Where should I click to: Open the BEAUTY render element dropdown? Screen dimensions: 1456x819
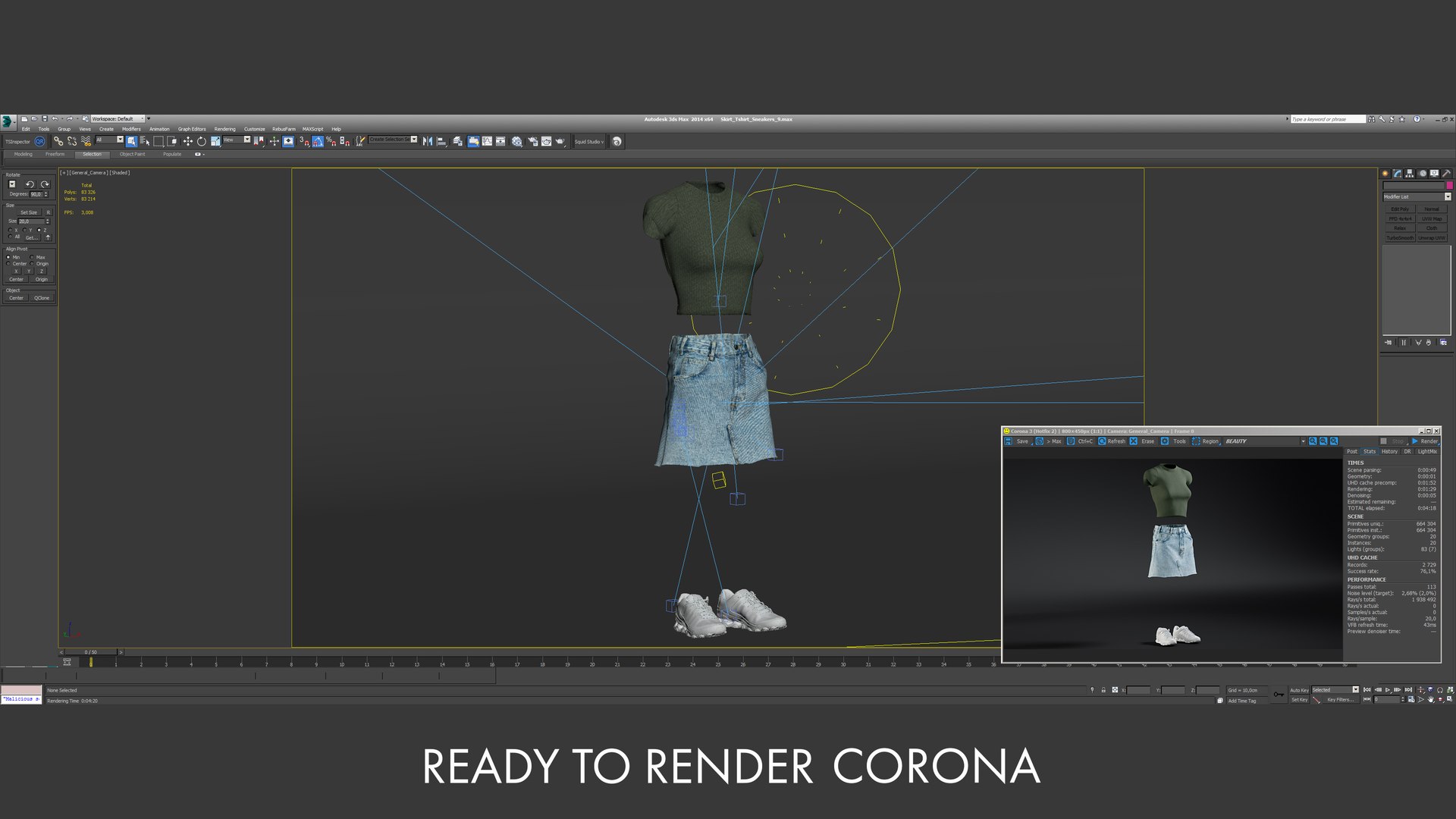(1265, 441)
